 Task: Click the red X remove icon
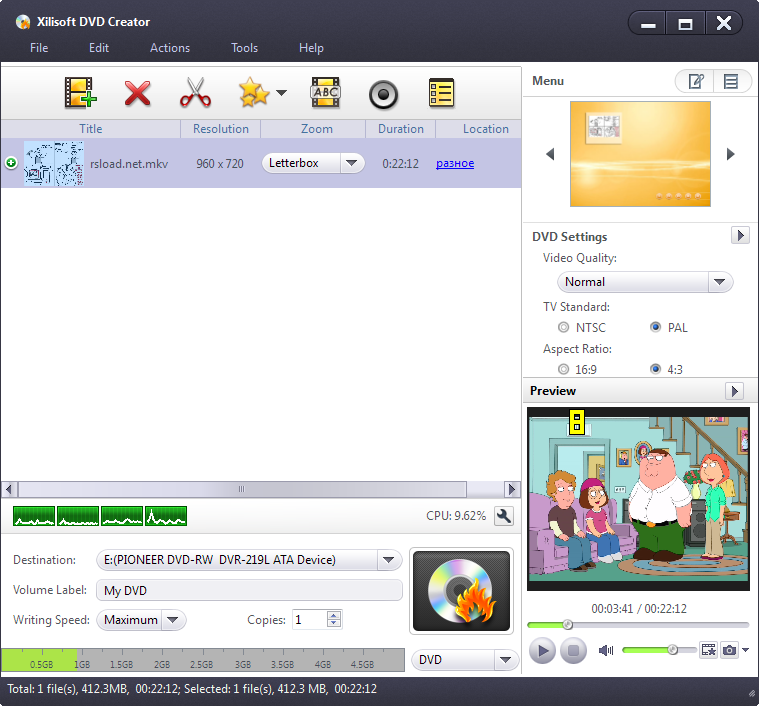point(137,93)
